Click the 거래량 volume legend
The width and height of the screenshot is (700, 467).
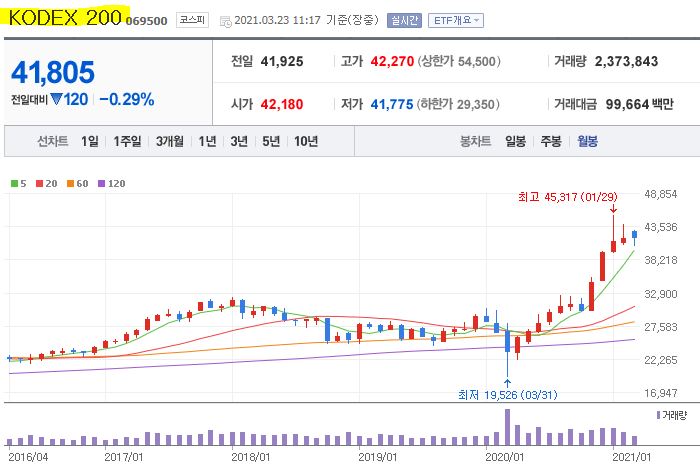click(x=672, y=415)
